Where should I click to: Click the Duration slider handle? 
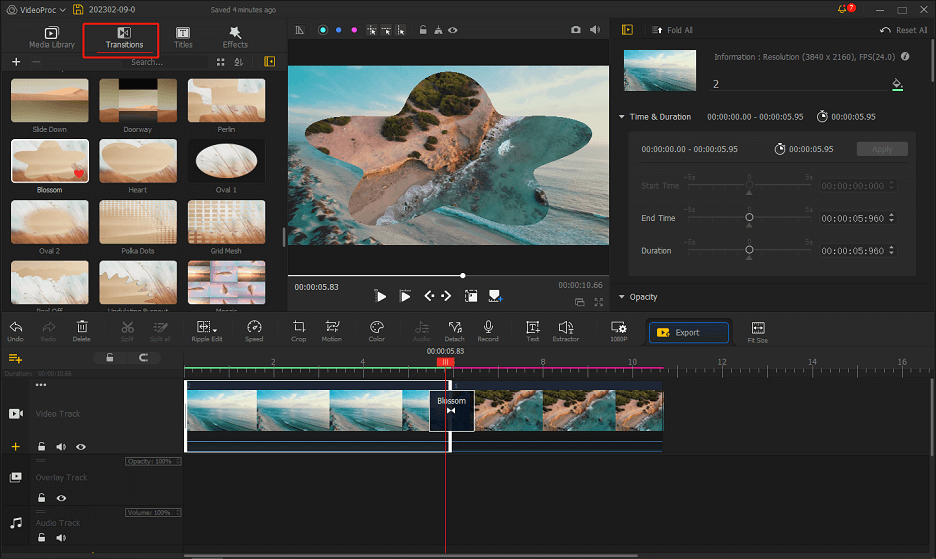click(x=749, y=250)
